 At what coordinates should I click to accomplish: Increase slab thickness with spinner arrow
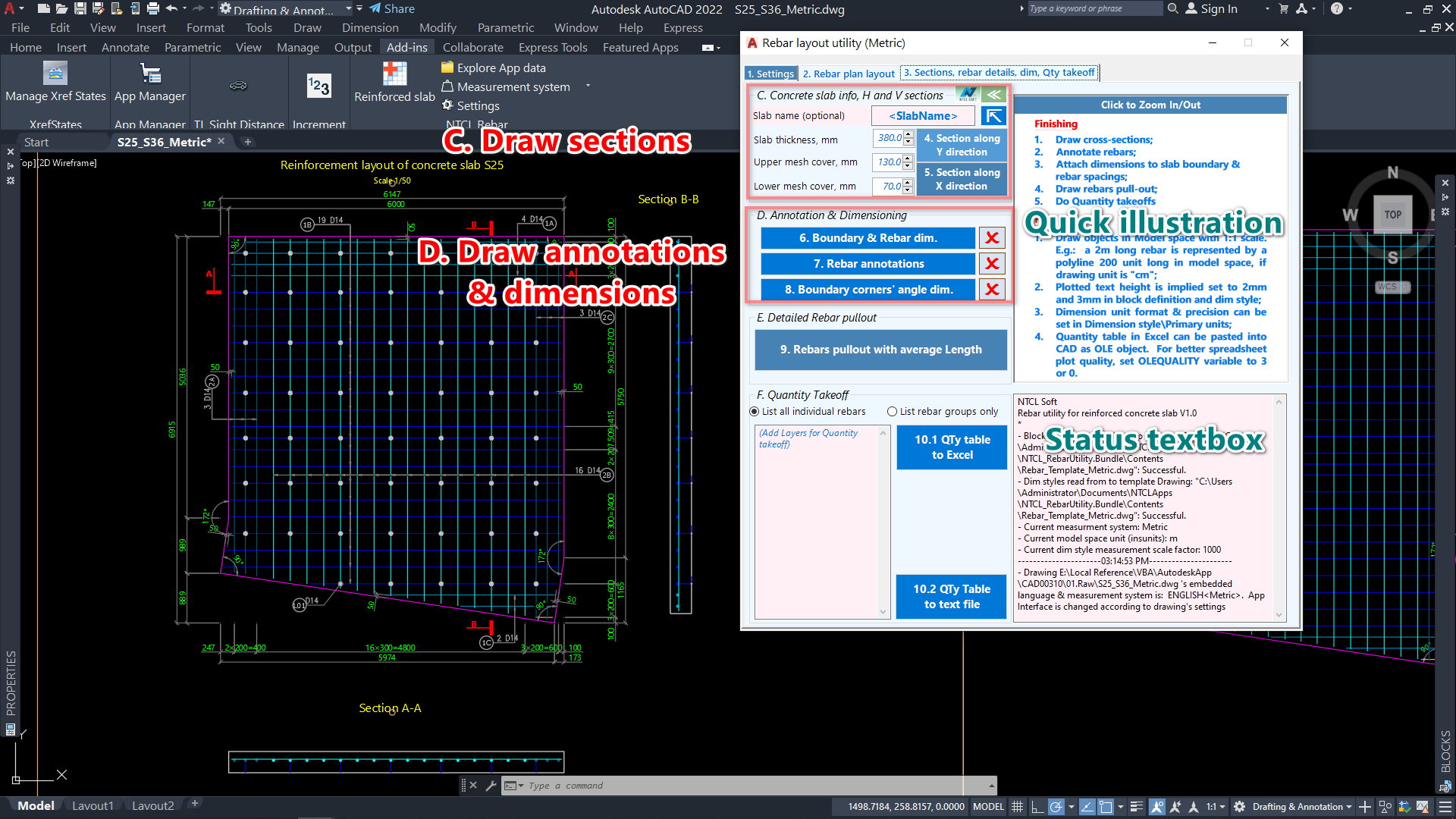[x=908, y=135]
